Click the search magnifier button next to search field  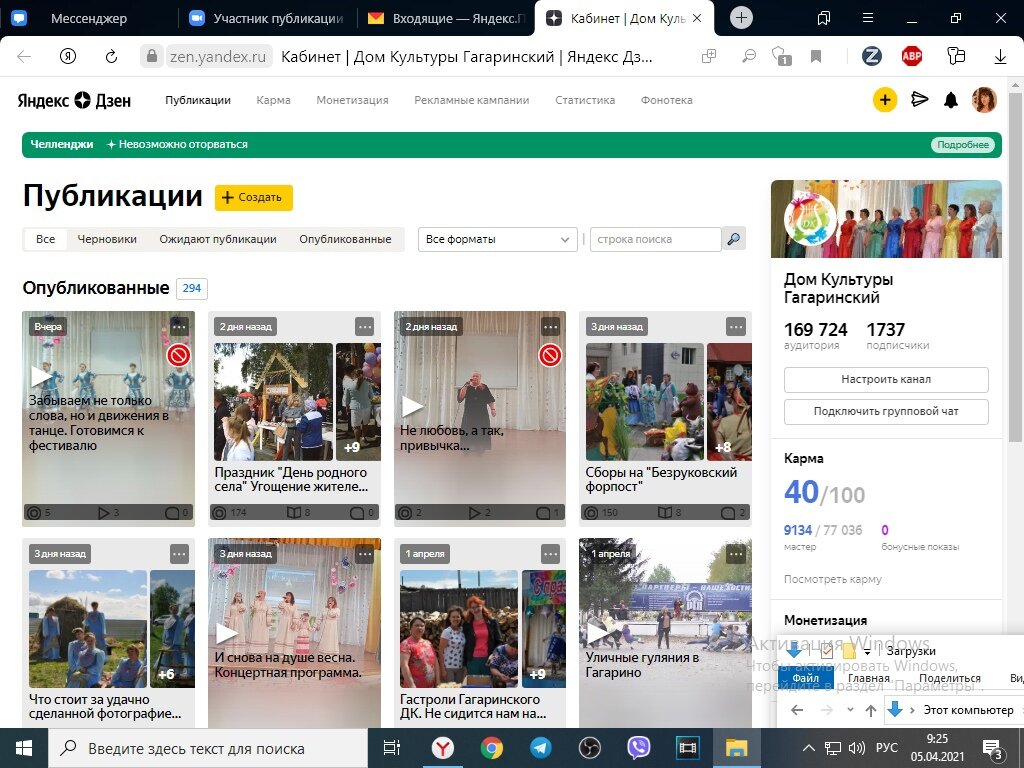tap(734, 239)
